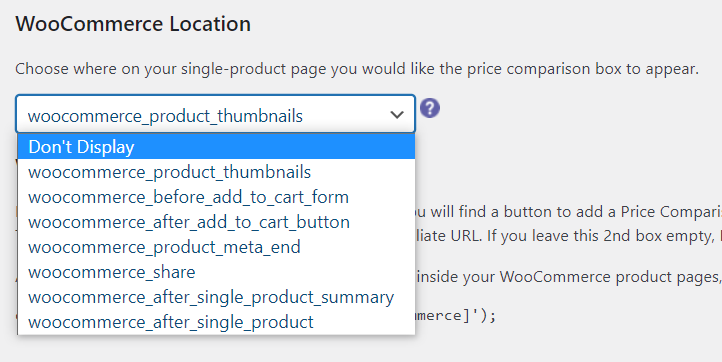Choose woocommerce_product_thumbnails from the list
Image resolution: width=722 pixels, height=362 pixels.
click(x=216, y=172)
